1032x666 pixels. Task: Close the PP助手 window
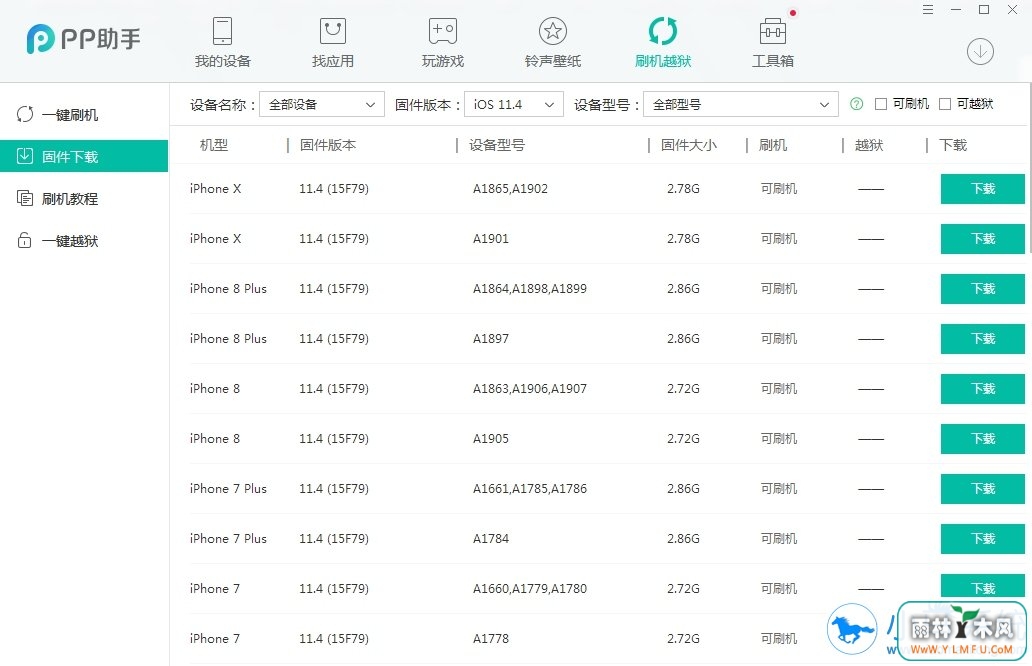[x=1012, y=10]
